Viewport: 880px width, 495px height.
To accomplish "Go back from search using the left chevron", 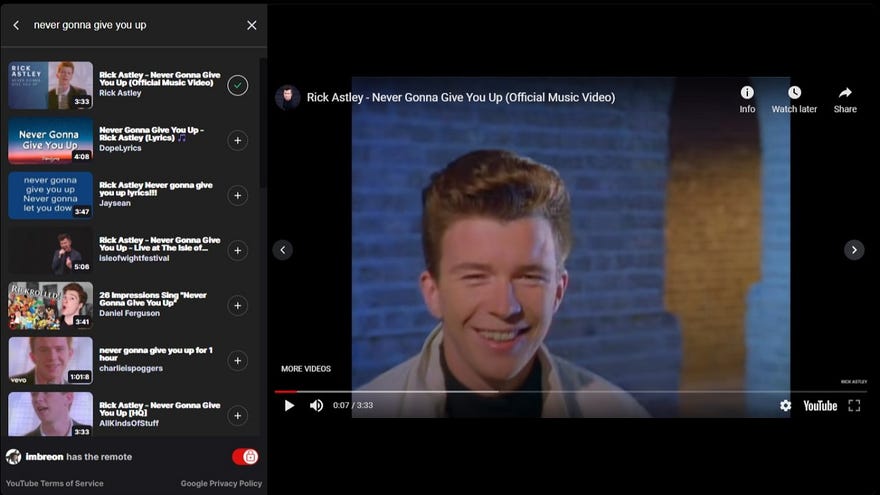I will [16, 25].
